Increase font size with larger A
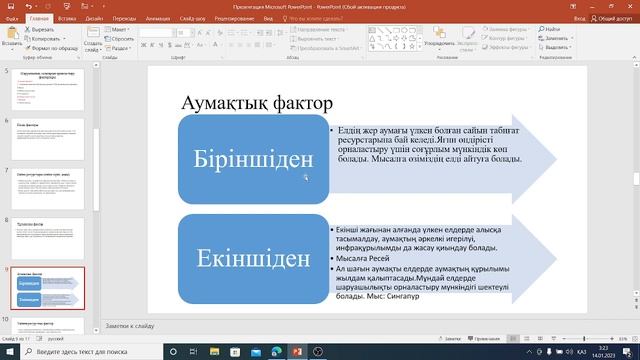The height and width of the screenshot is (360, 640). coord(200,33)
